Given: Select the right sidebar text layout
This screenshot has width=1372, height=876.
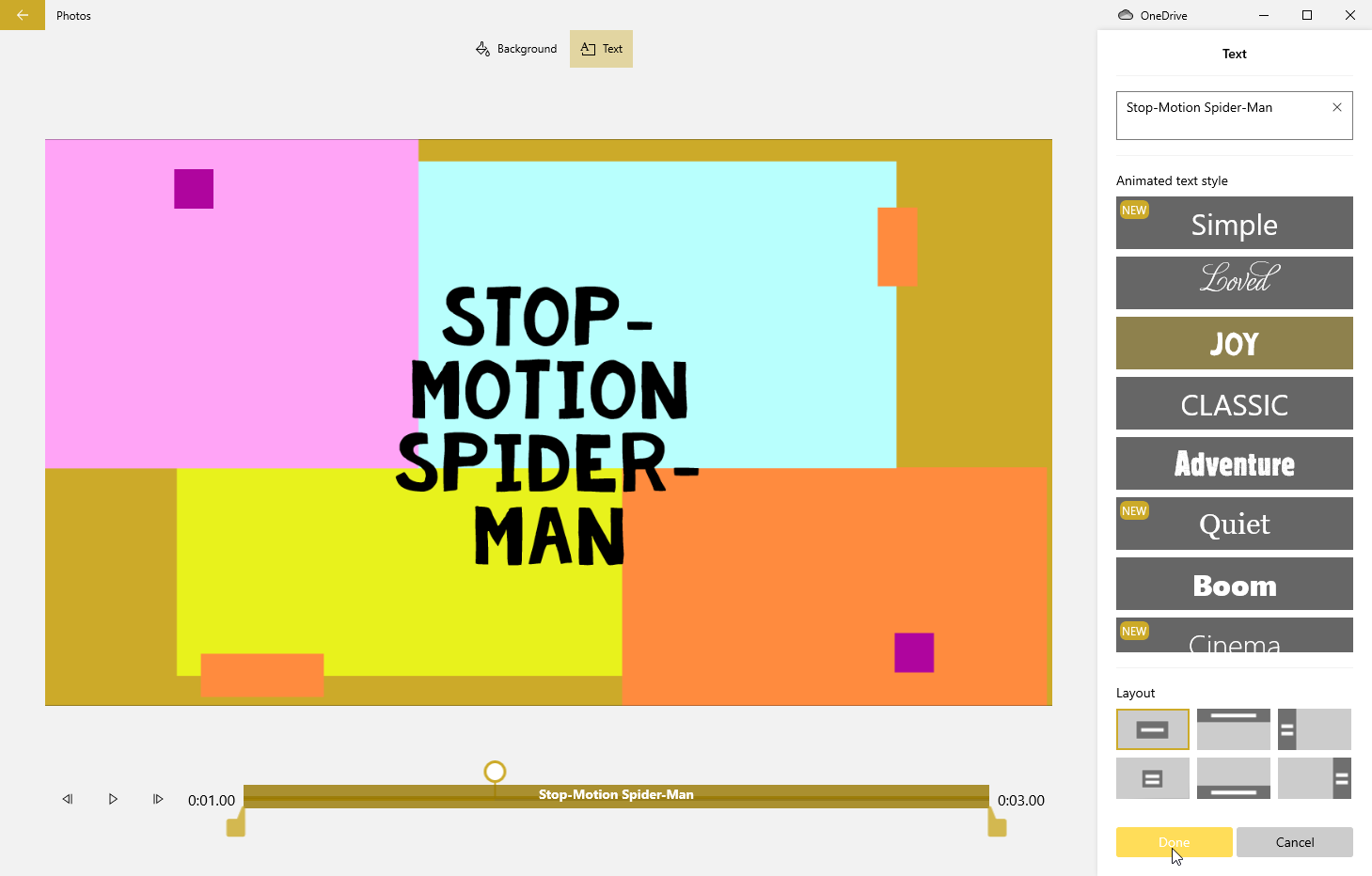Looking at the screenshot, I should tap(1315, 778).
